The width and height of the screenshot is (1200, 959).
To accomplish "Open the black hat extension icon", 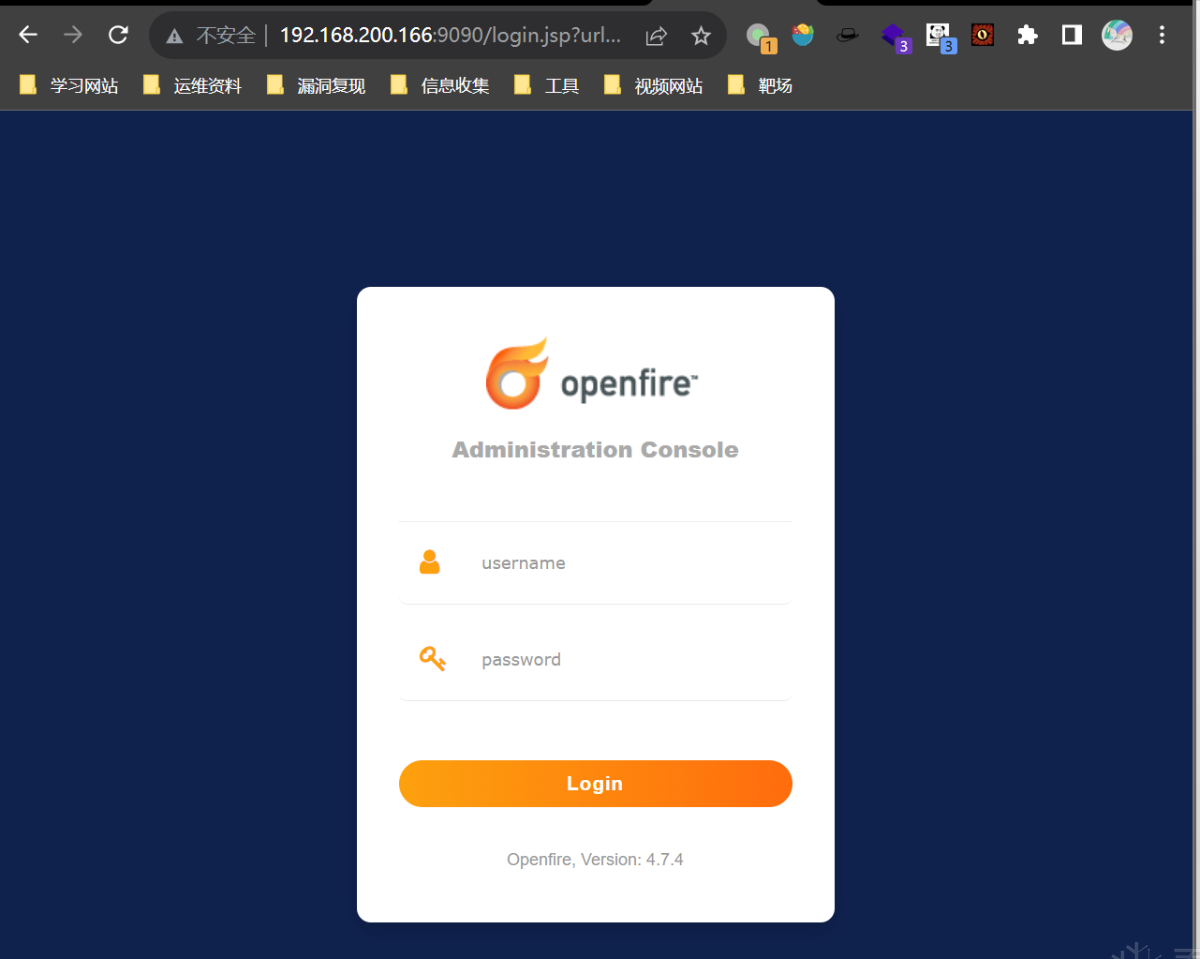I will (x=848, y=35).
